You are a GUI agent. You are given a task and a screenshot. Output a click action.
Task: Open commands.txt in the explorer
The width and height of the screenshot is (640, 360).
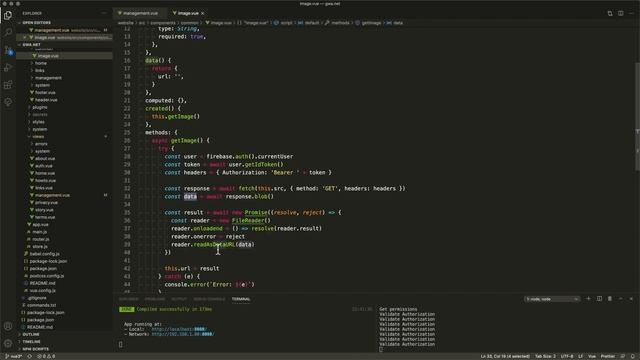41,305
